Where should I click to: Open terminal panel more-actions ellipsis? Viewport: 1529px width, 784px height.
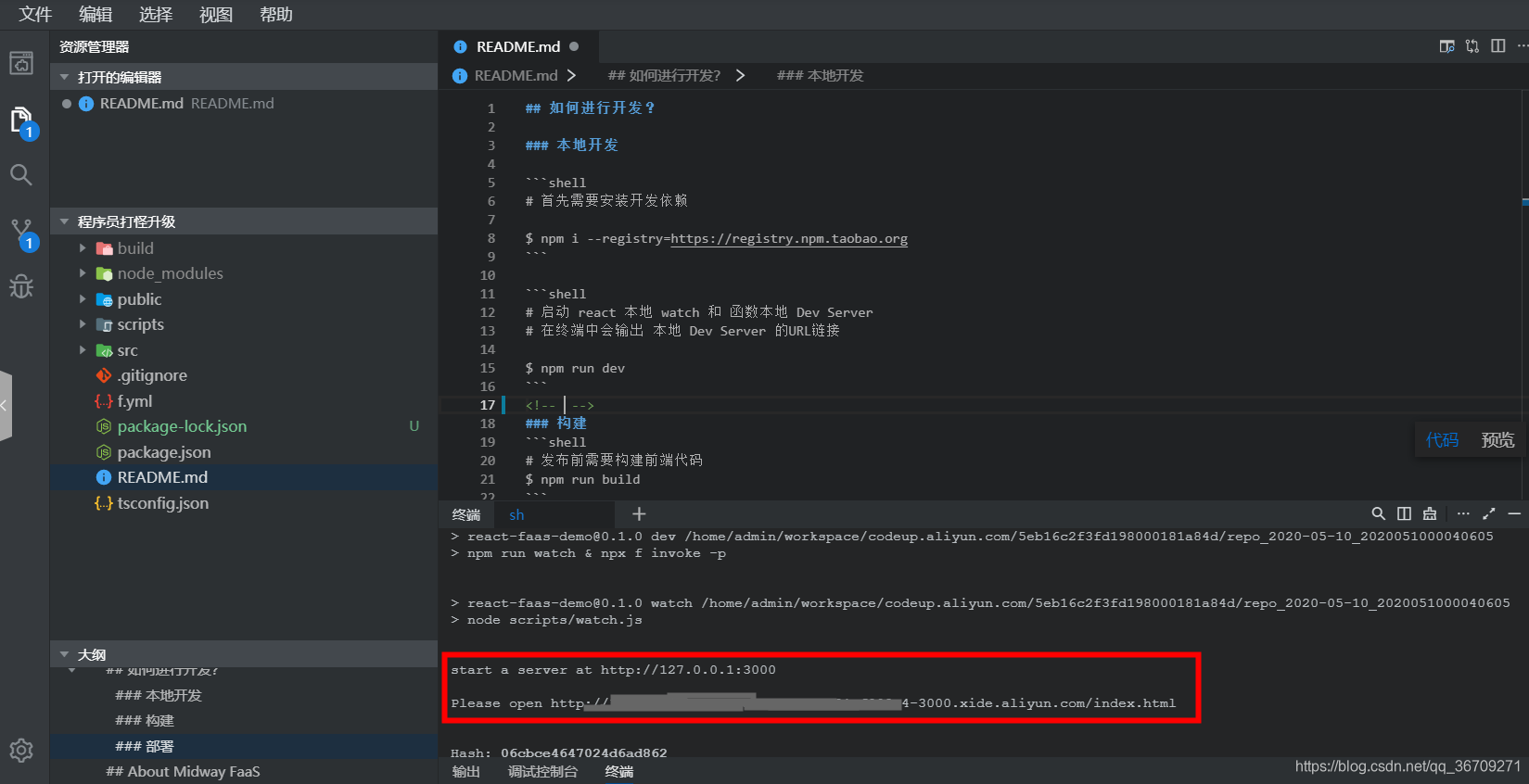pyautogui.click(x=1463, y=513)
